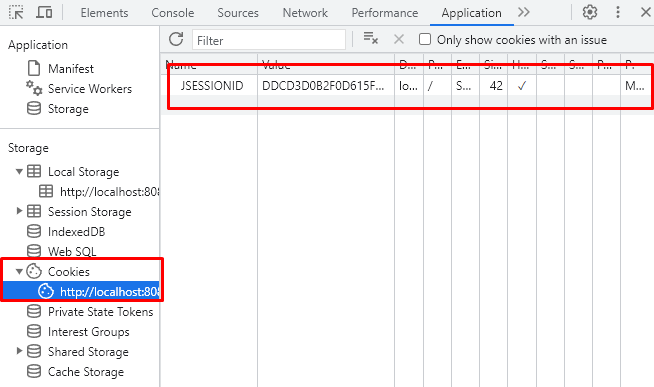Click the cookie Filter field

269,40
